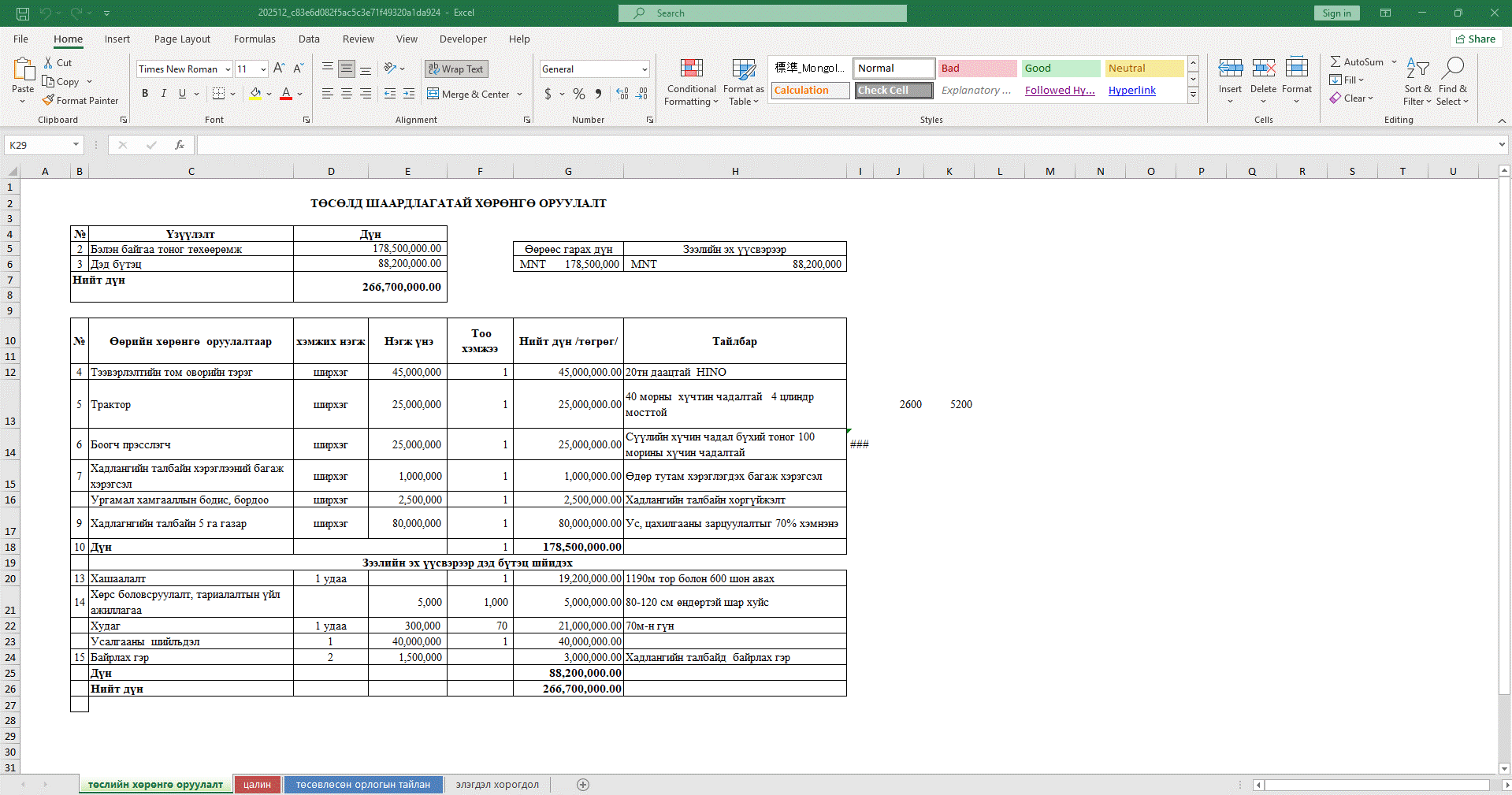Click the Share button
1512x795 pixels.
(x=1475, y=39)
